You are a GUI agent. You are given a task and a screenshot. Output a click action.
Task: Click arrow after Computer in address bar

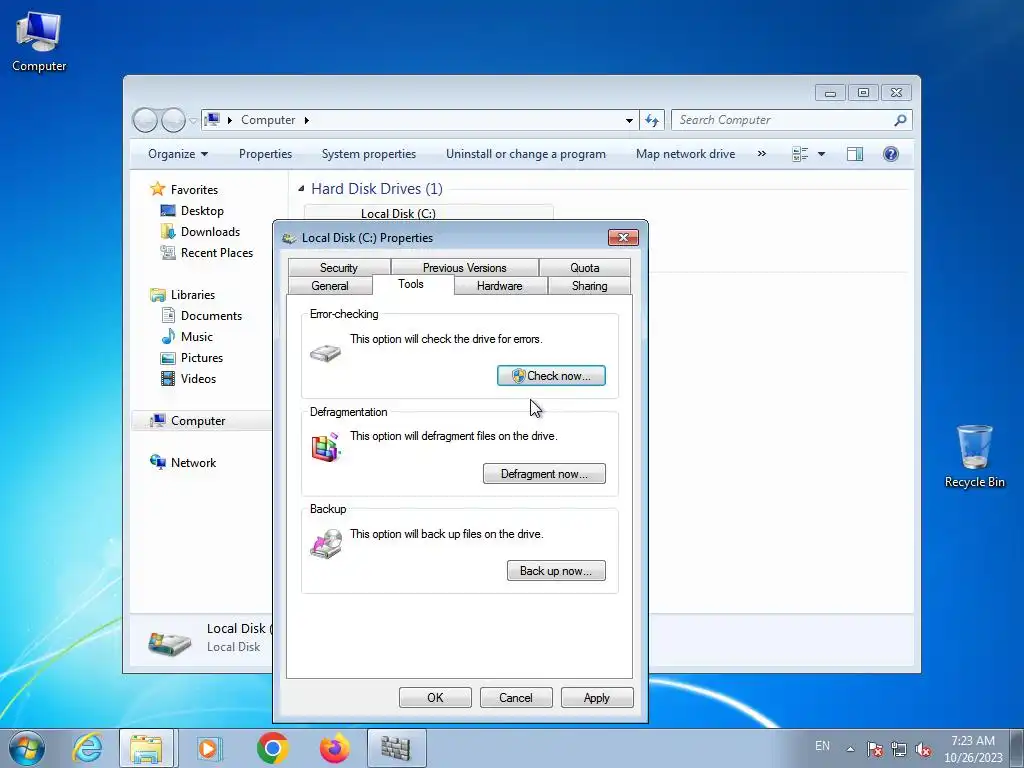pos(306,120)
